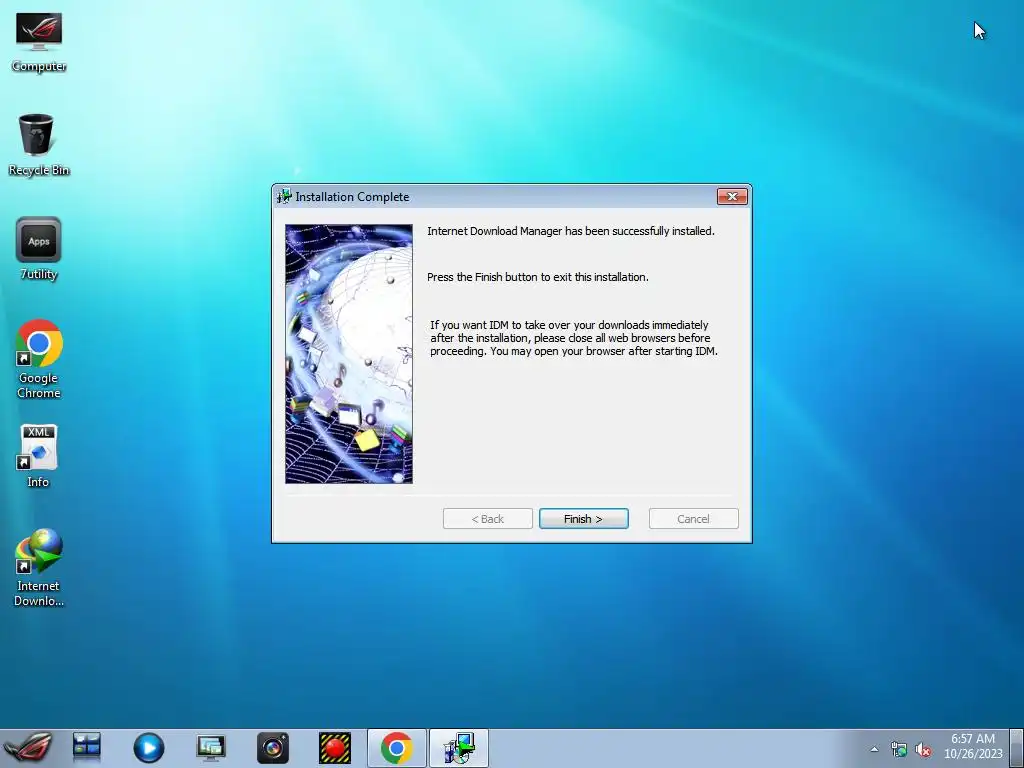Click the Finish button in installer
Image resolution: width=1024 pixels, height=768 pixels.
(x=583, y=519)
